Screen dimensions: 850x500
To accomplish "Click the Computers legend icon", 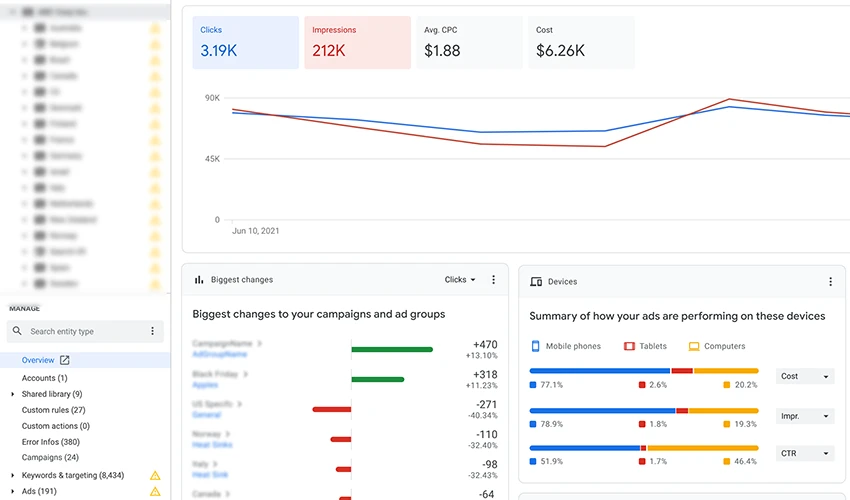I will pyautogui.click(x=694, y=346).
